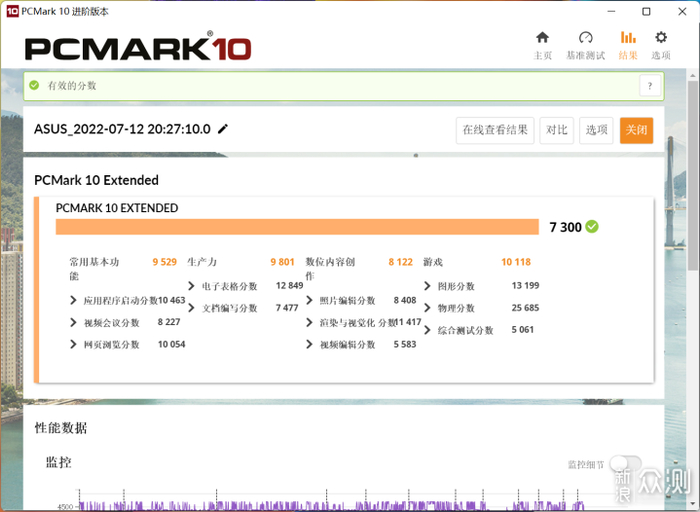Click the 电子表格分数 value 12 849

point(289,285)
